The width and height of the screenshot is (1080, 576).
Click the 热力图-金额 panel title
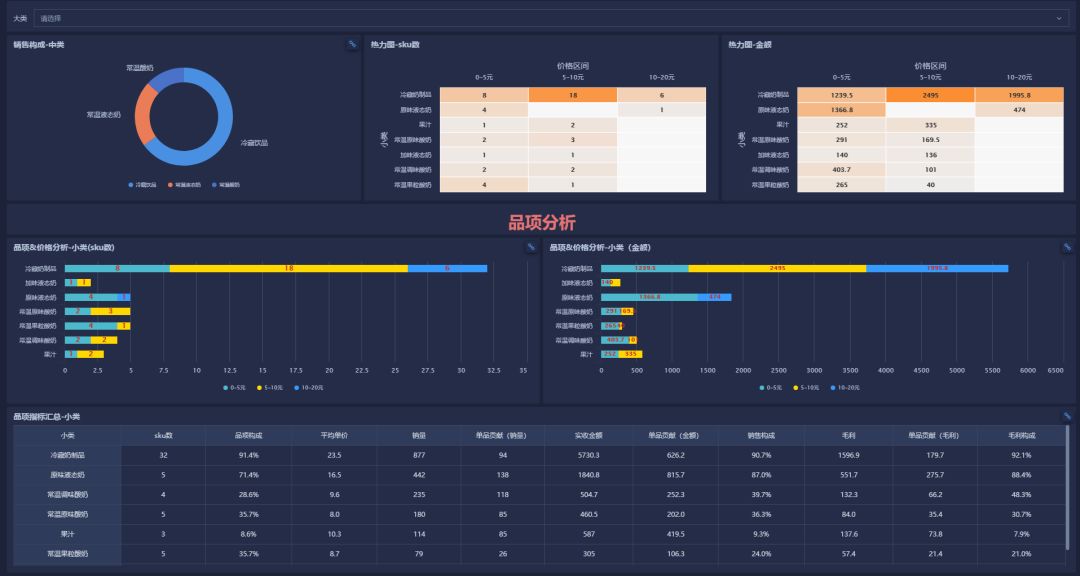(750, 45)
